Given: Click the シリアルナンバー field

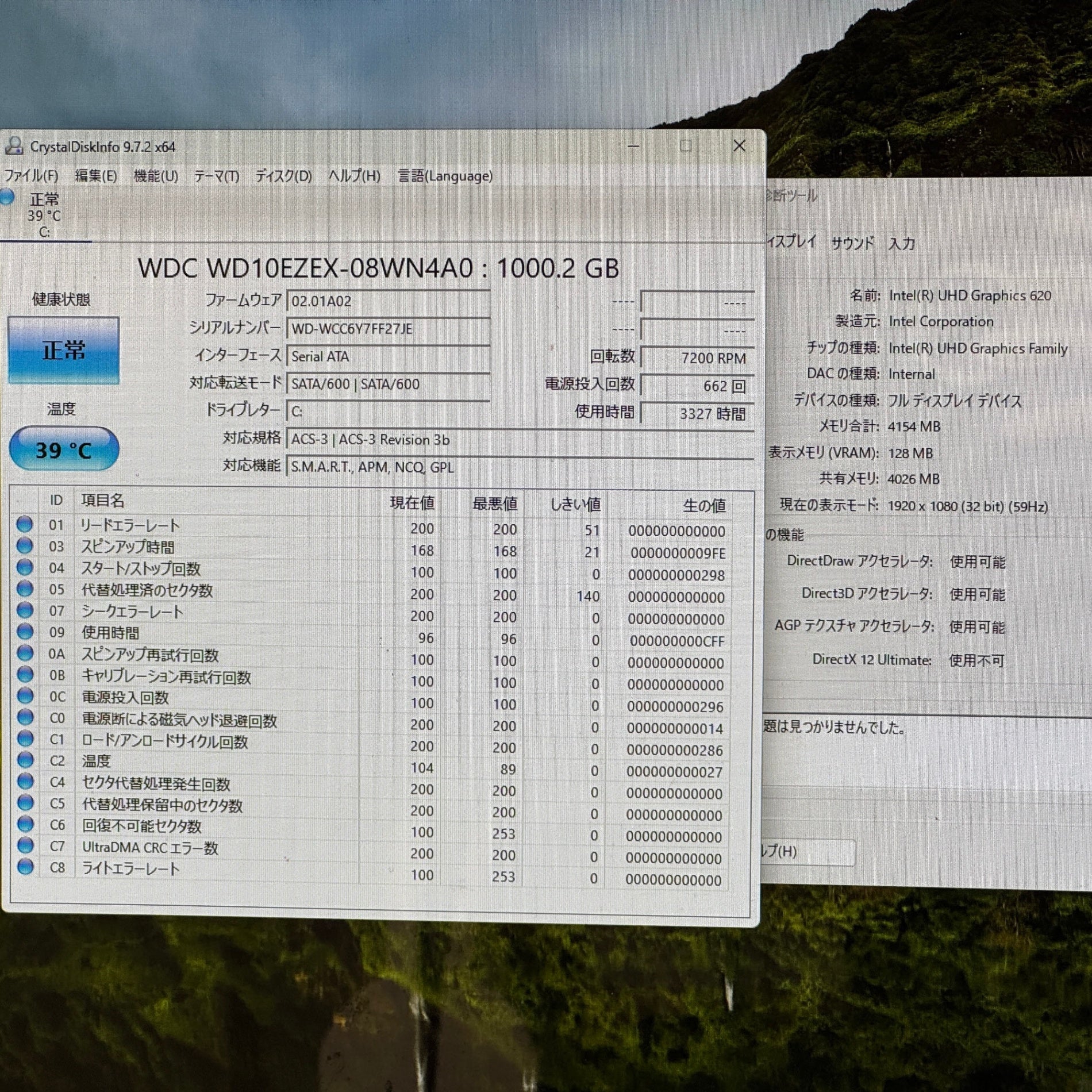Looking at the screenshot, I should tap(388, 329).
